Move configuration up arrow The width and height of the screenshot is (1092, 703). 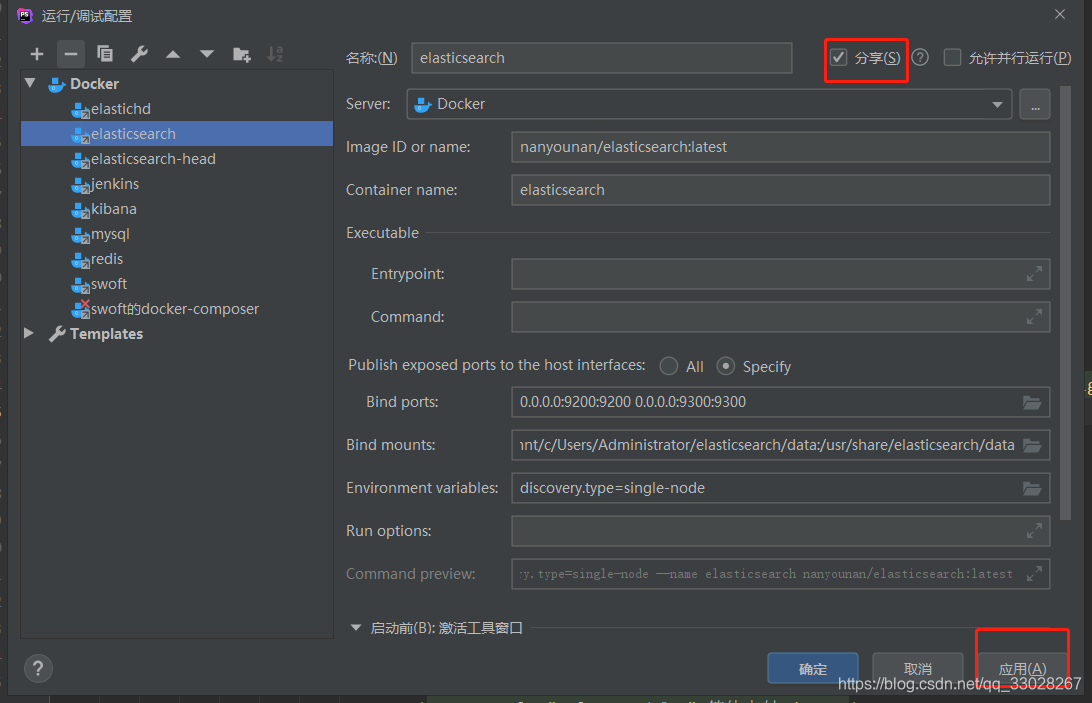[173, 54]
